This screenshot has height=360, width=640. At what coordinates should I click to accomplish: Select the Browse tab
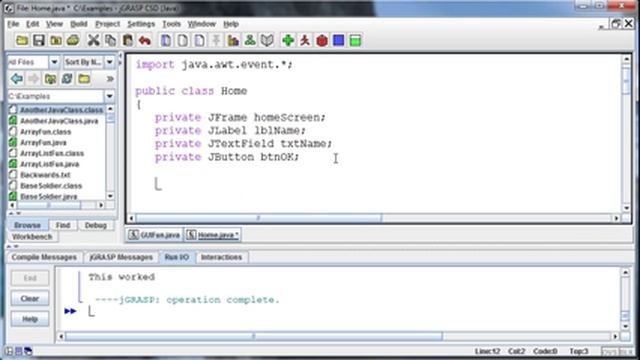tap(27, 225)
